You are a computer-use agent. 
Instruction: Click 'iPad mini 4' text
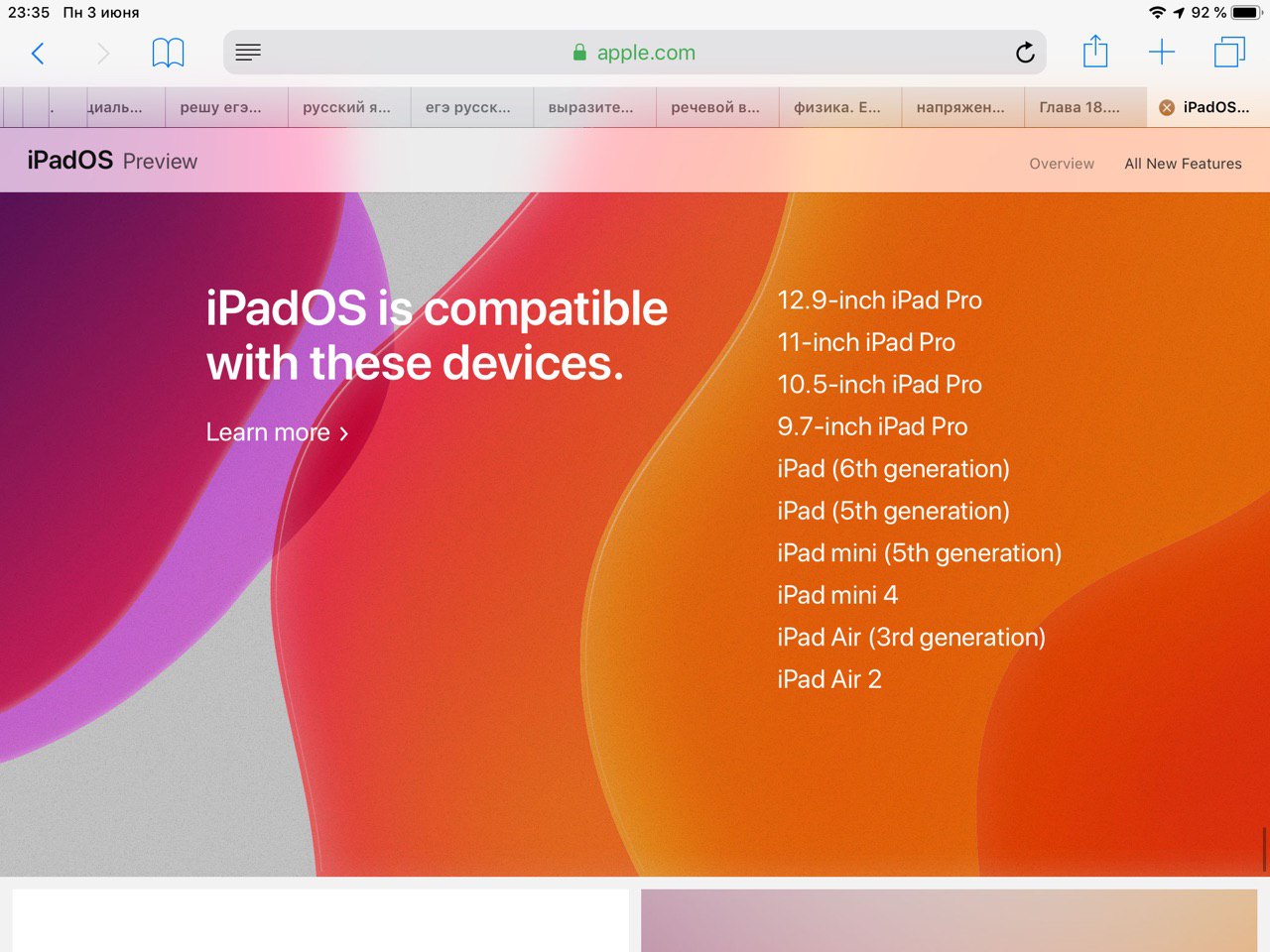click(837, 595)
